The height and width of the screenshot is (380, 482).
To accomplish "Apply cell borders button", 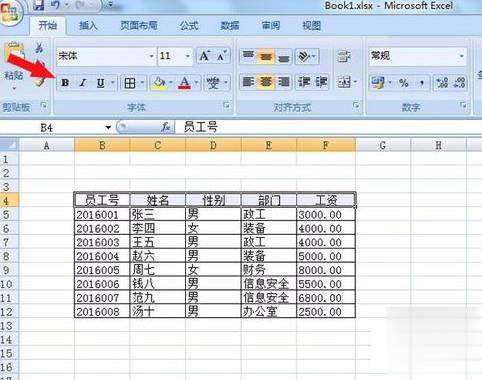I will pos(130,83).
